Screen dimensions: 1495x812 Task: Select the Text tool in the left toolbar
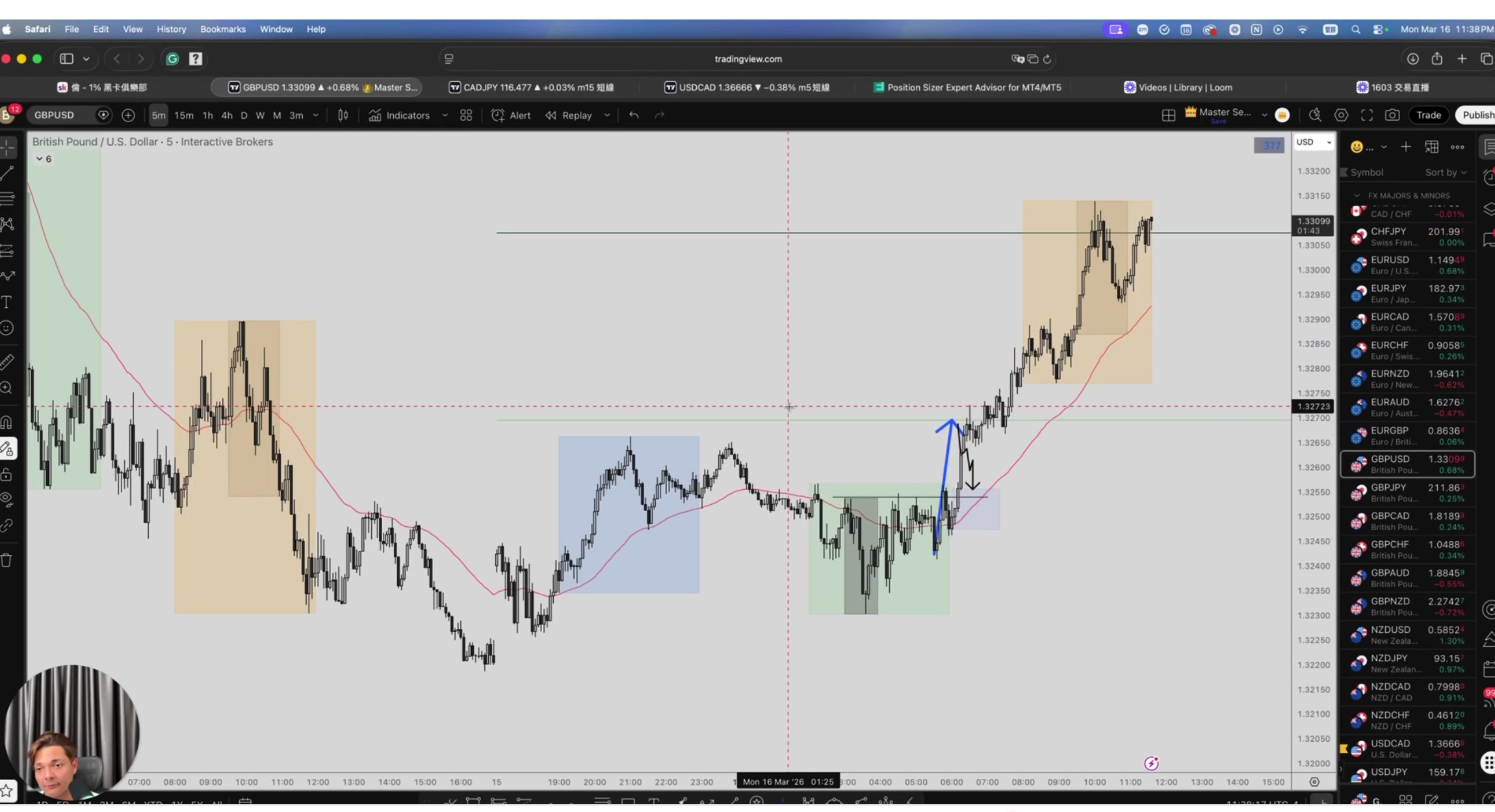(x=7, y=302)
